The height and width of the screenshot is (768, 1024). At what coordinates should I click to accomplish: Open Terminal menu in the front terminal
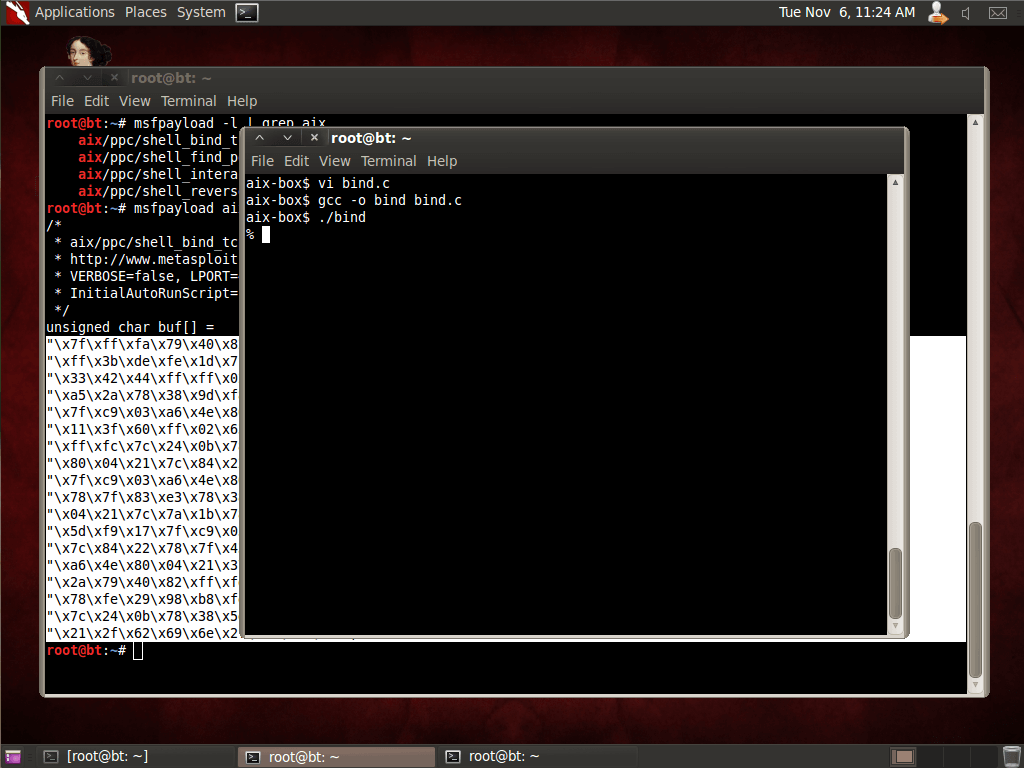388,161
